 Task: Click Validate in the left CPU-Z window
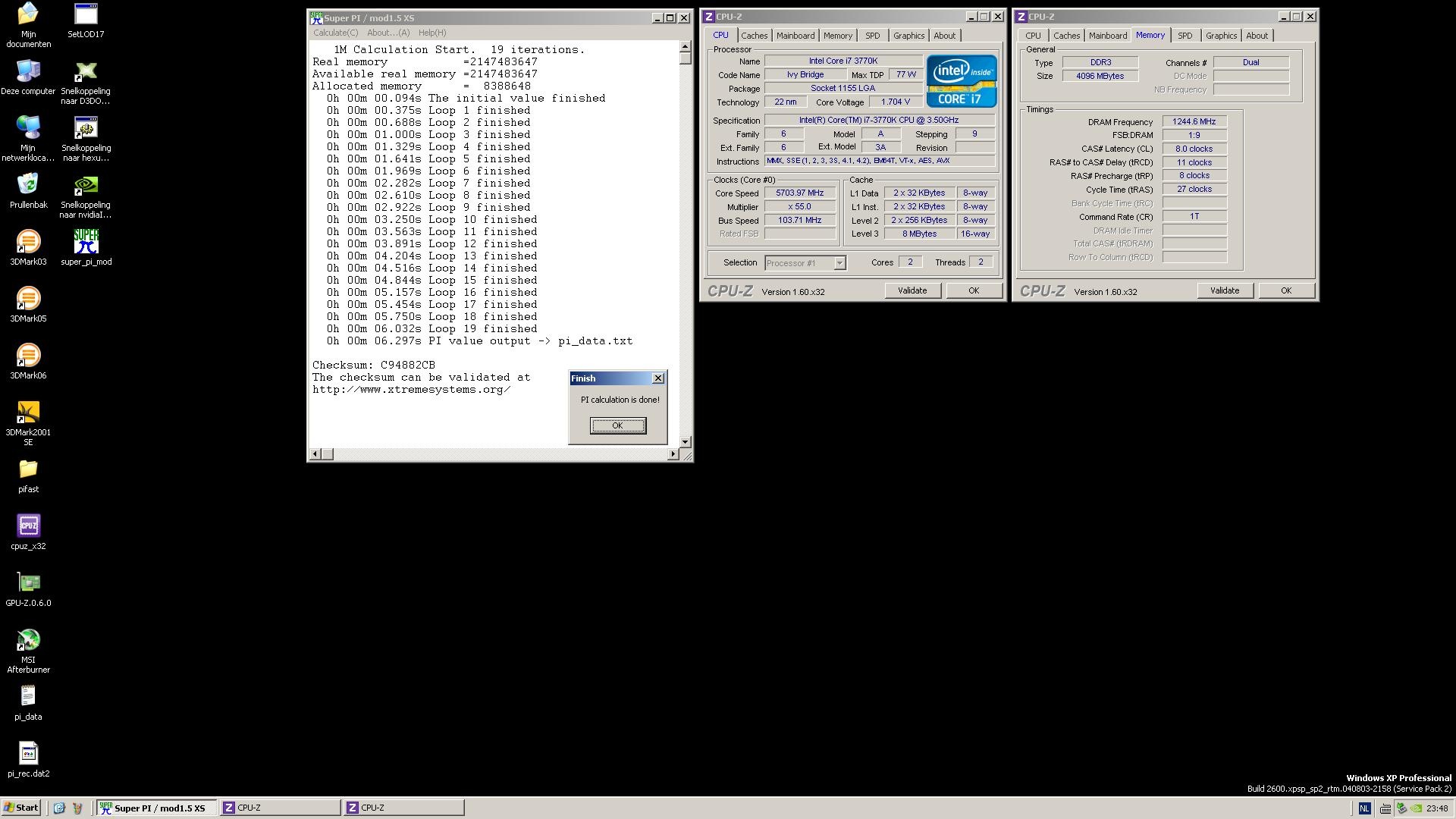(912, 291)
